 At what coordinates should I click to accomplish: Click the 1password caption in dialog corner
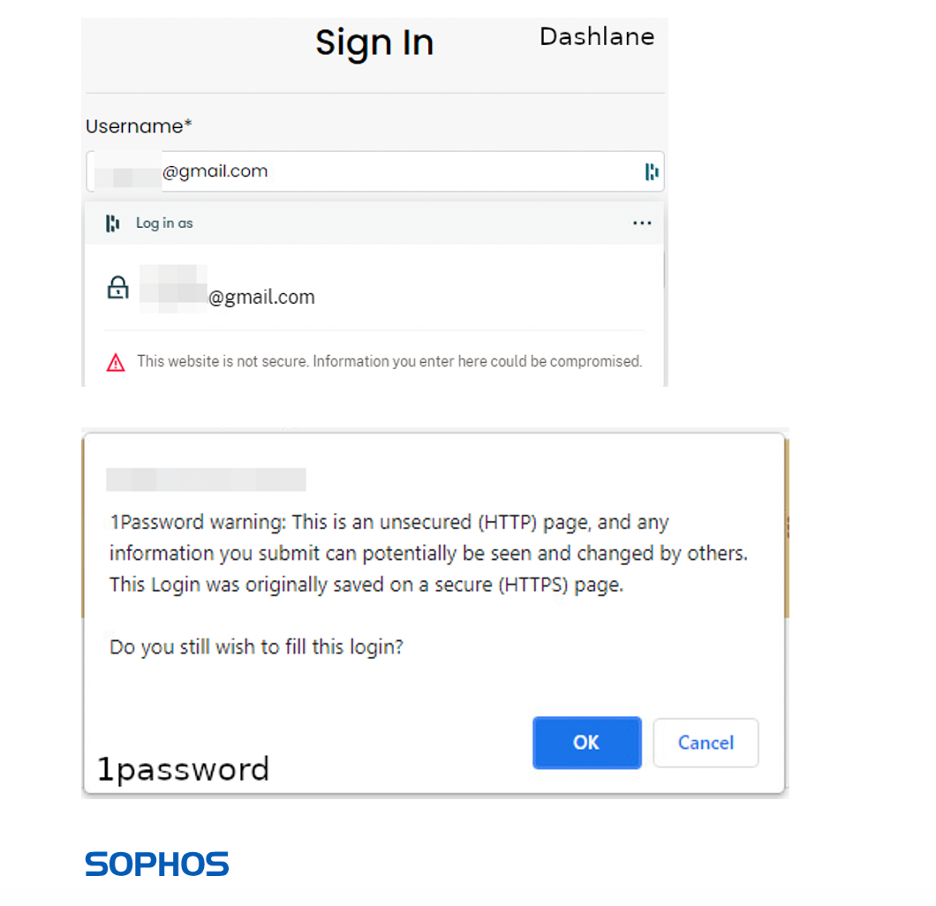[183, 769]
